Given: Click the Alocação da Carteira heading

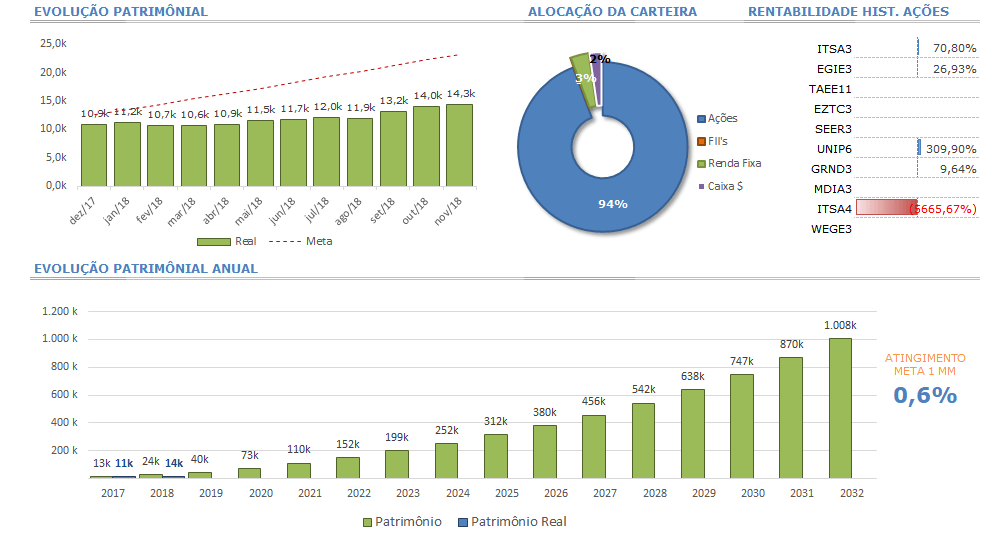Looking at the screenshot, I should (612, 12).
